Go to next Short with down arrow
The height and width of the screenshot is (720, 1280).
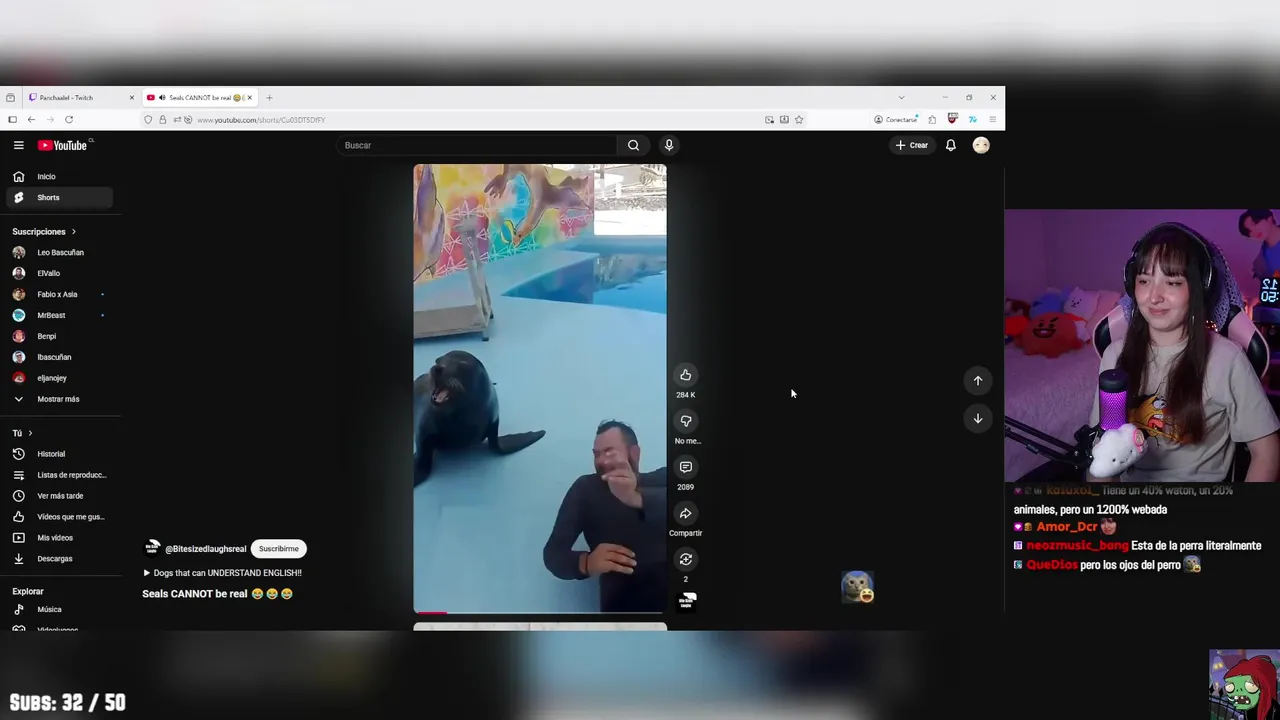coord(978,418)
